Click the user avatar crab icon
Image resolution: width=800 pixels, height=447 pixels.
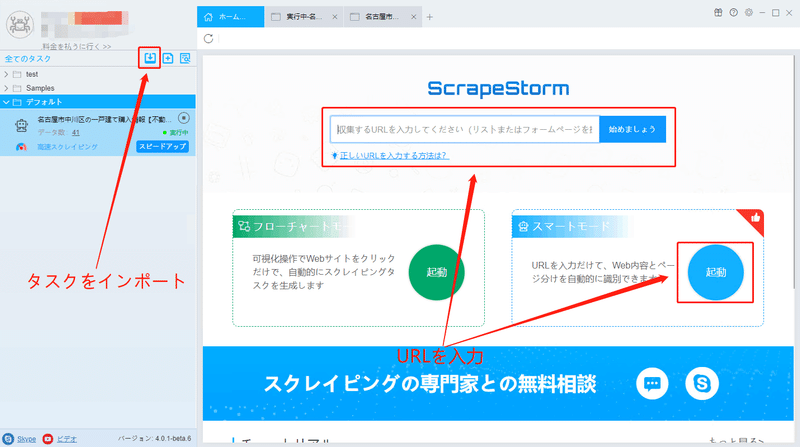20,24
